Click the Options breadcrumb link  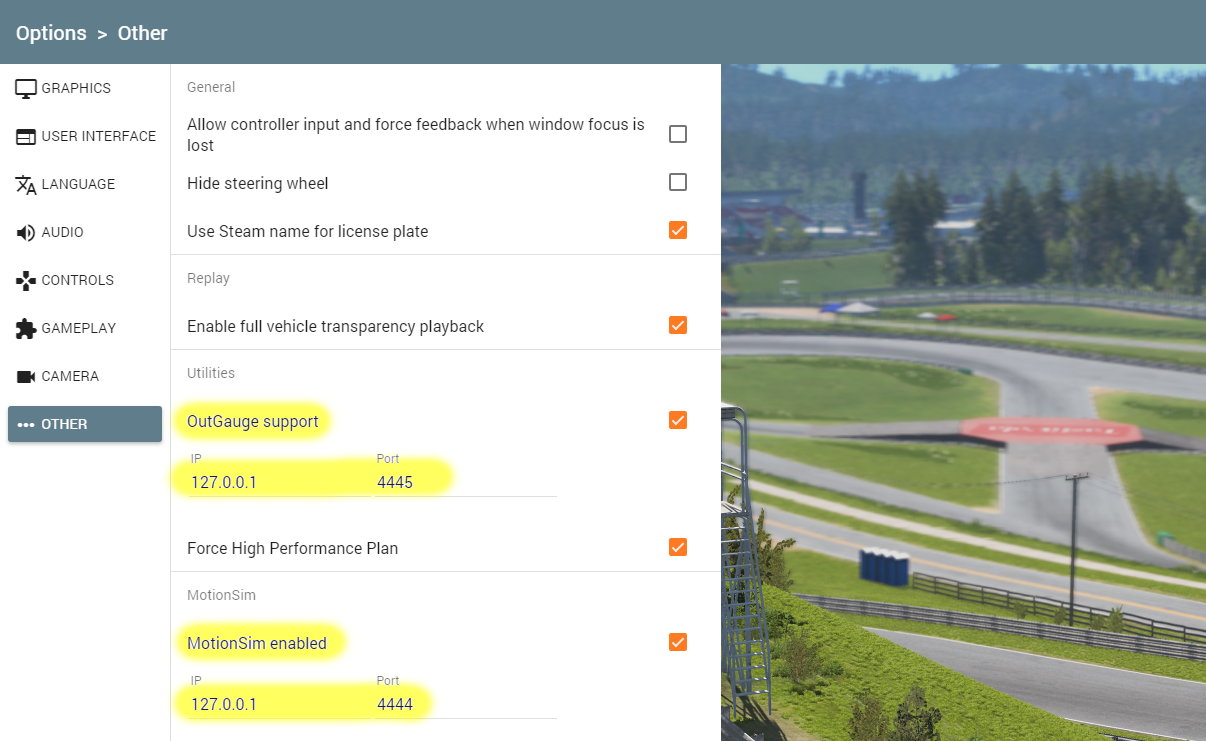(51, 33)
